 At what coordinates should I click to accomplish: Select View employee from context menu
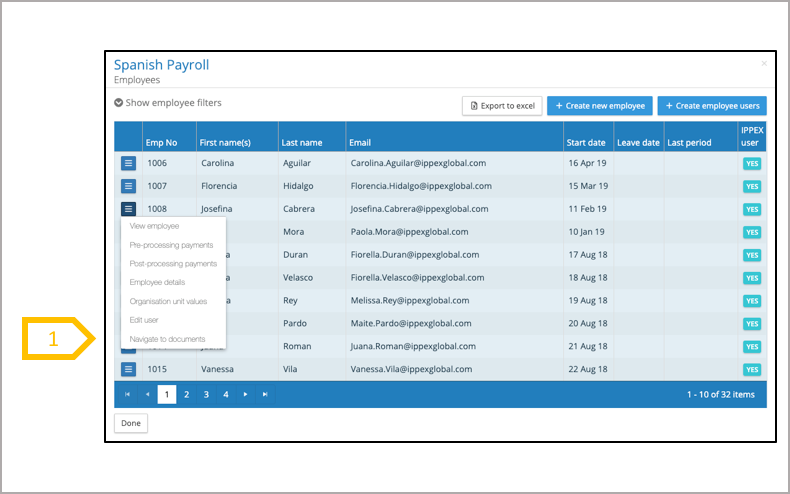(154, 226)
